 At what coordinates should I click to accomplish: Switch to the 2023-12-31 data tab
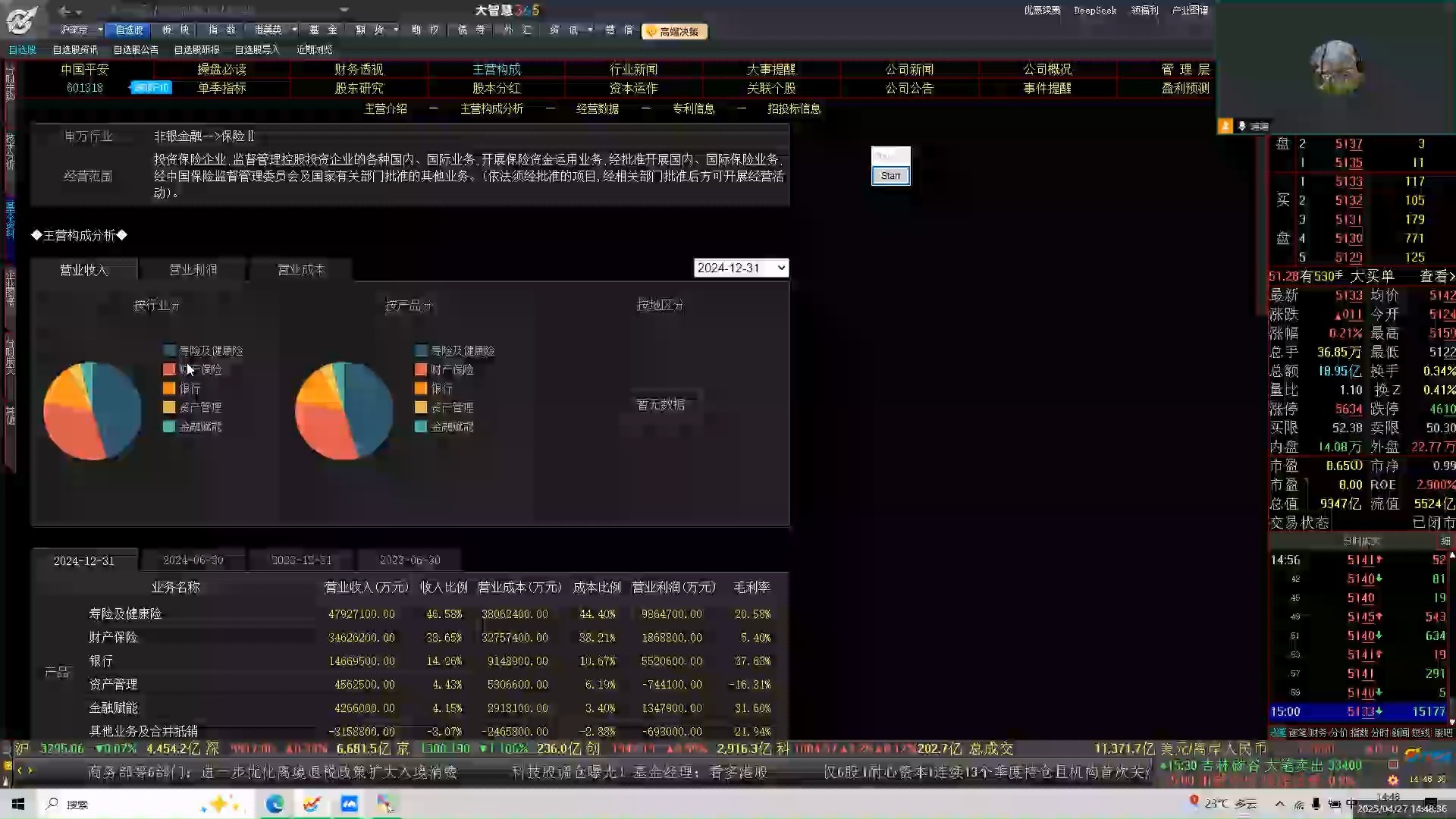click(302, 560)
